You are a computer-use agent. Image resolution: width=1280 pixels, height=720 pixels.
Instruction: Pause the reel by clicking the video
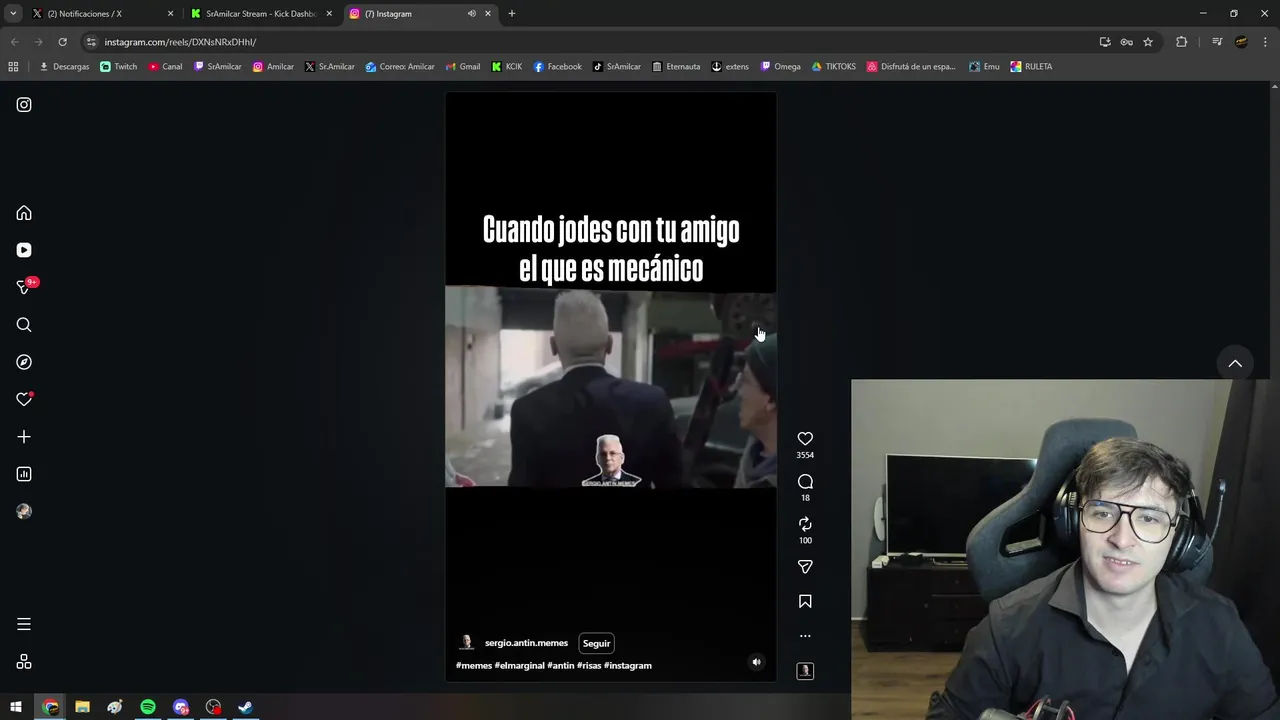(x=611, y=387)
